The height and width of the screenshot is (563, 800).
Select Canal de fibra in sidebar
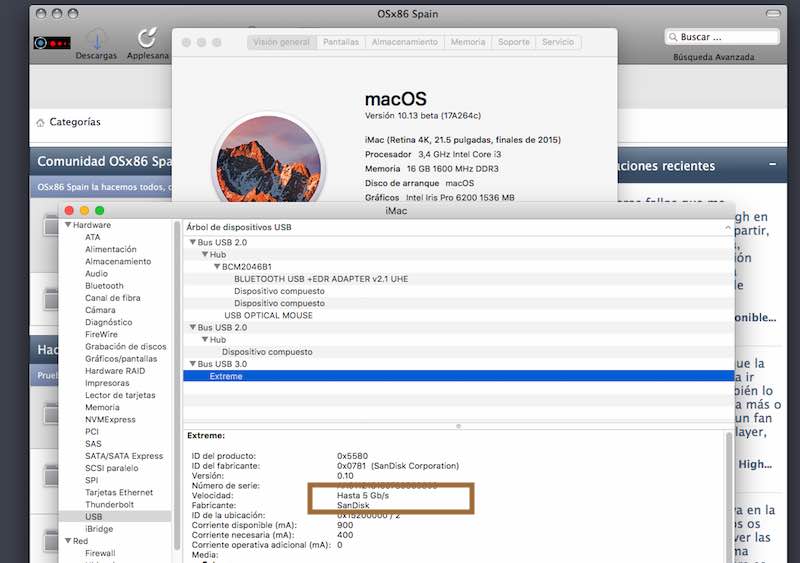tap(112, 298)
